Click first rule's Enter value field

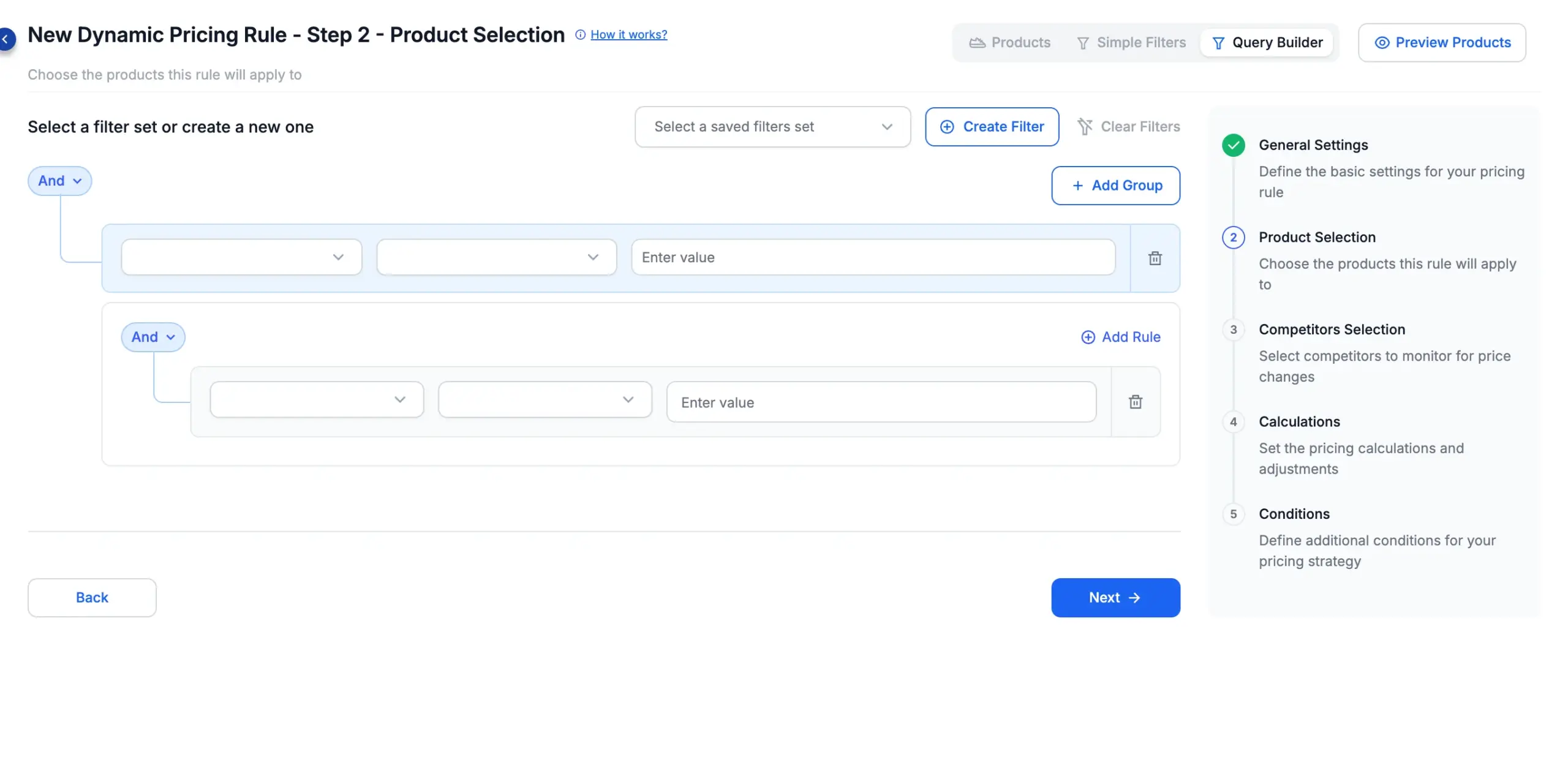873,257
